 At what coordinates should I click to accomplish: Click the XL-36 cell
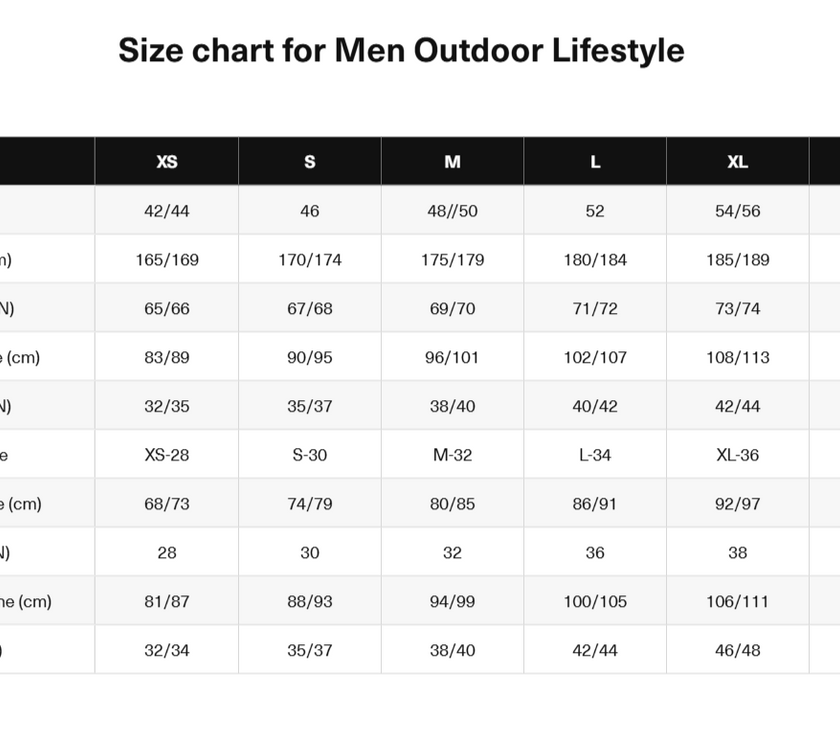738,455
